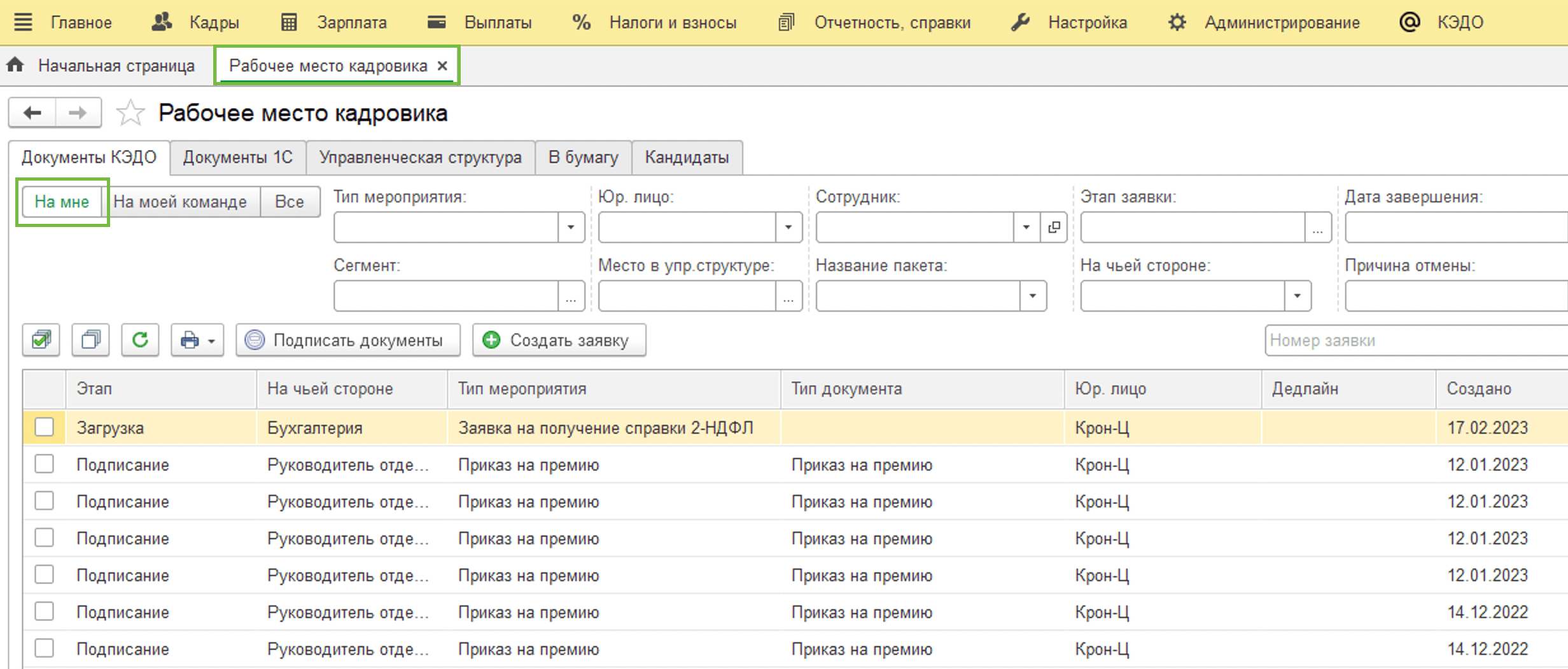This screenshot has width=1568, height=669.
Task: Go forward with the right arrow button
Action: point(78,113)
